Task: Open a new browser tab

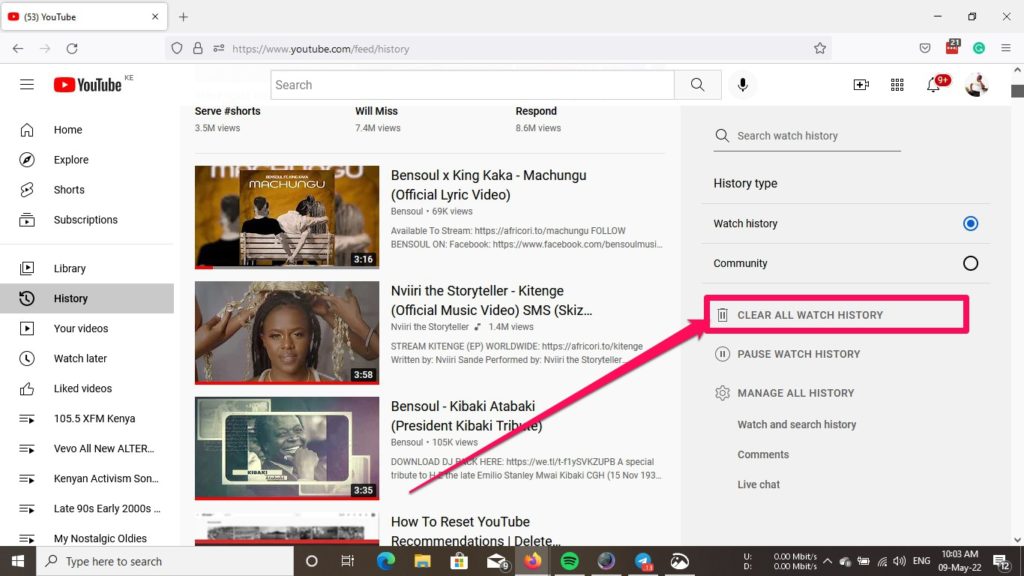Action: click(184, 17)
